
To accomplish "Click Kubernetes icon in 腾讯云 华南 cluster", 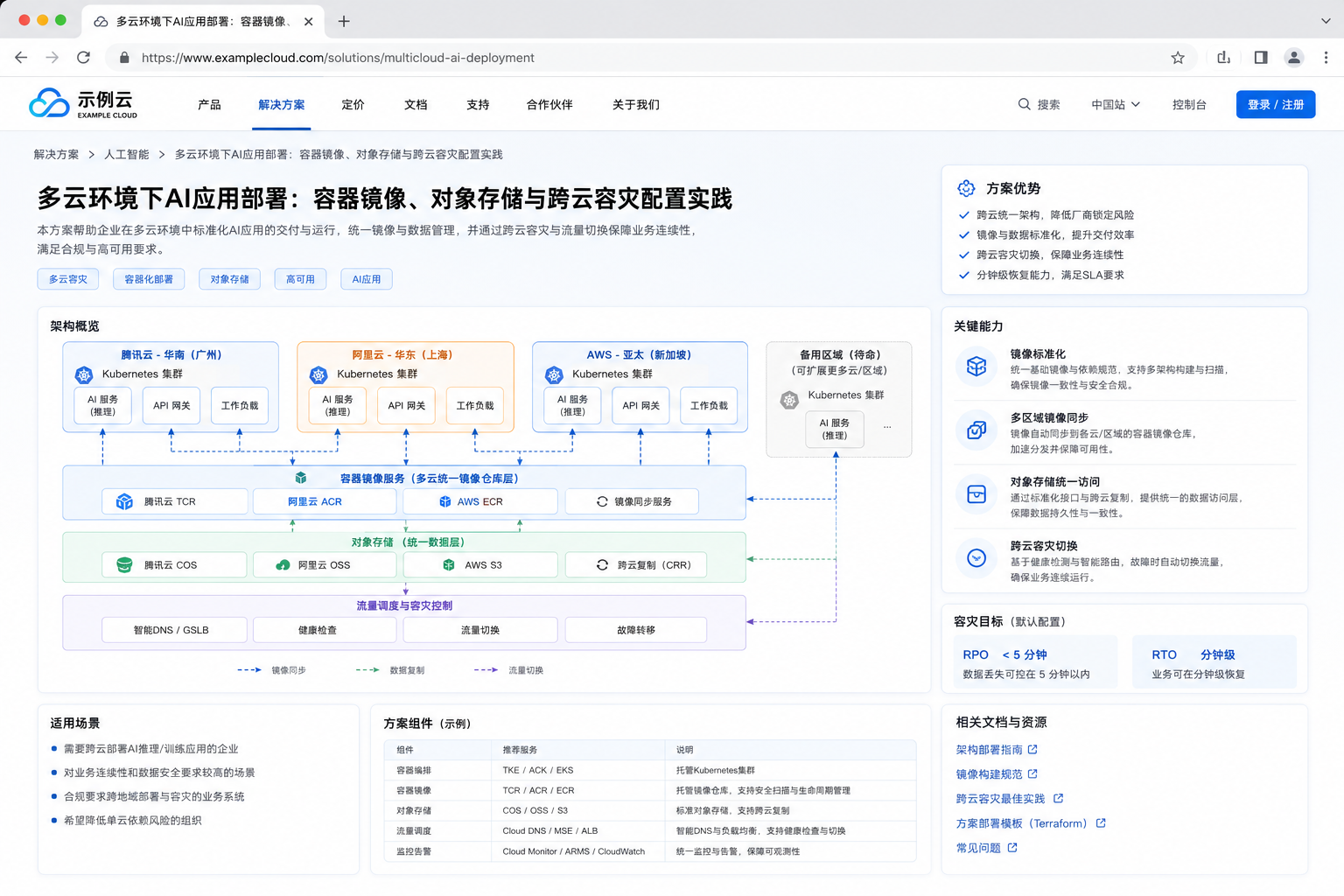I will tap(84, 374).
